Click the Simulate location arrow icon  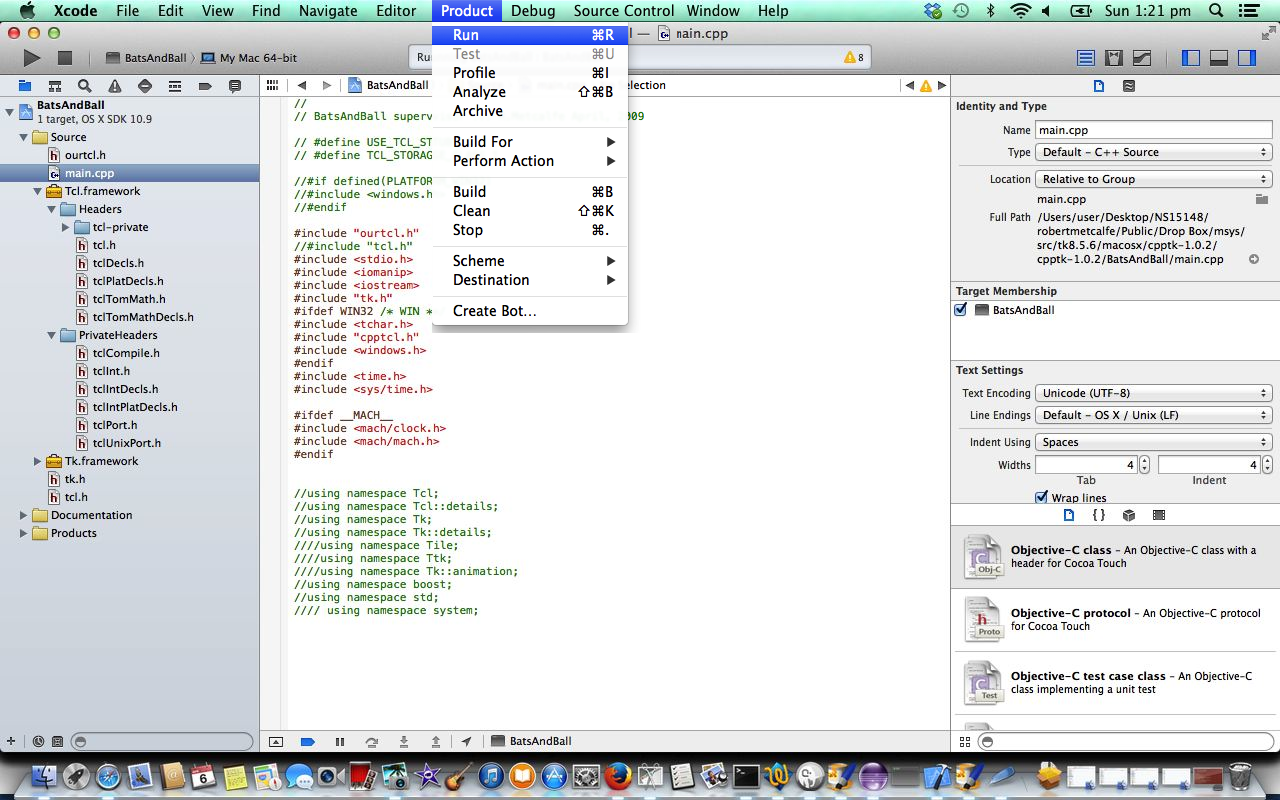[466, 742]
